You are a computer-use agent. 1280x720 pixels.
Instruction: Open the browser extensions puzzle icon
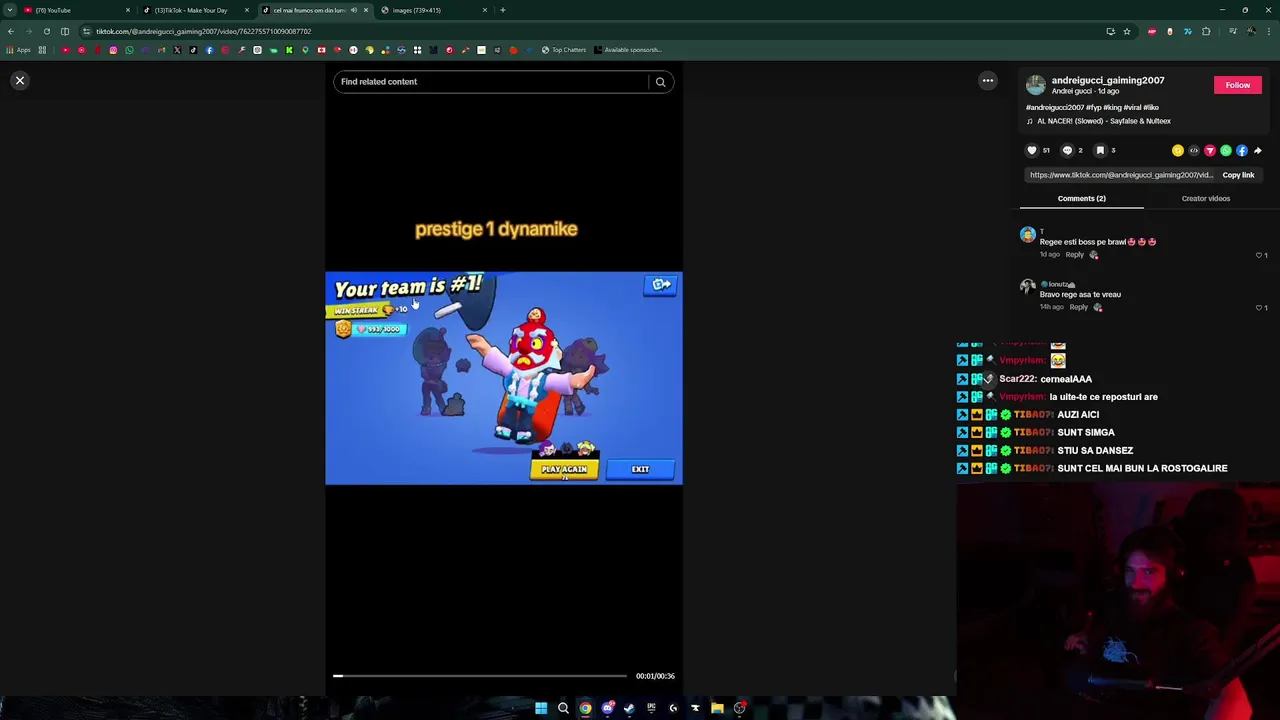point(1206,31)
